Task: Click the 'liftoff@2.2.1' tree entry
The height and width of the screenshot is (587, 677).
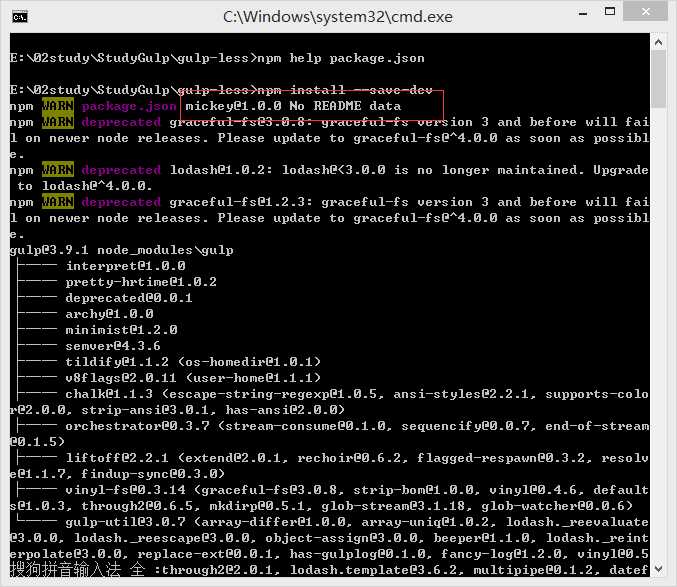Action: [117, 458]
